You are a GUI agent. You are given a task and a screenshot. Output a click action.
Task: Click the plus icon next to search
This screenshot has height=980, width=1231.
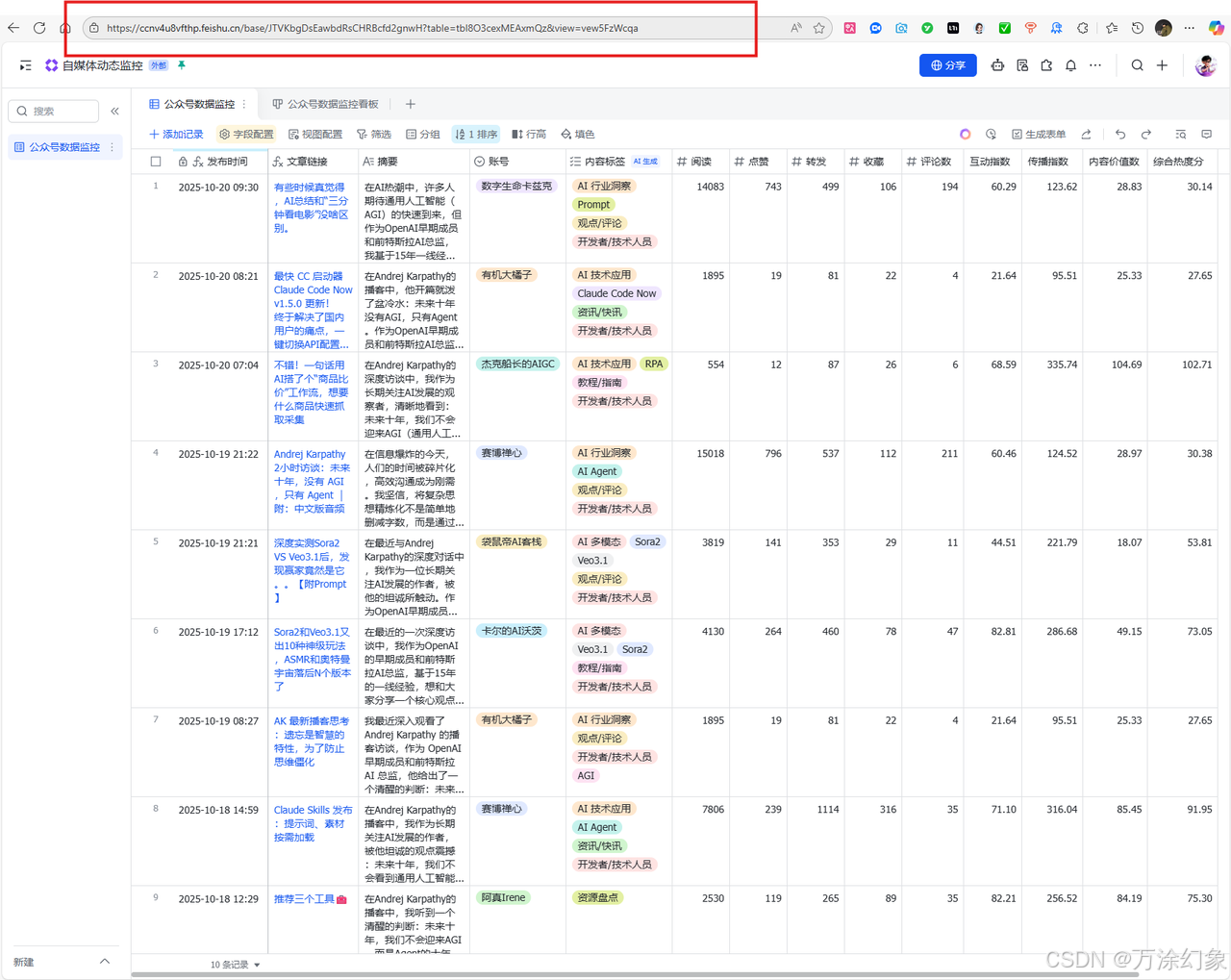coord(1162,65)
